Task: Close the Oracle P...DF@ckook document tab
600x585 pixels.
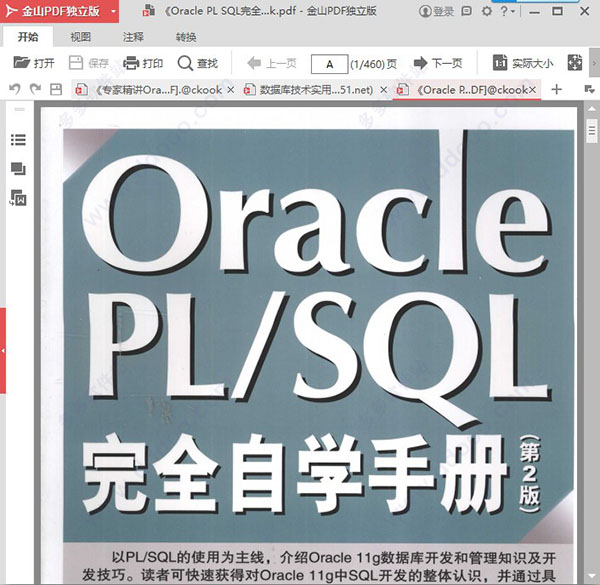Action: tap(532, 90)
